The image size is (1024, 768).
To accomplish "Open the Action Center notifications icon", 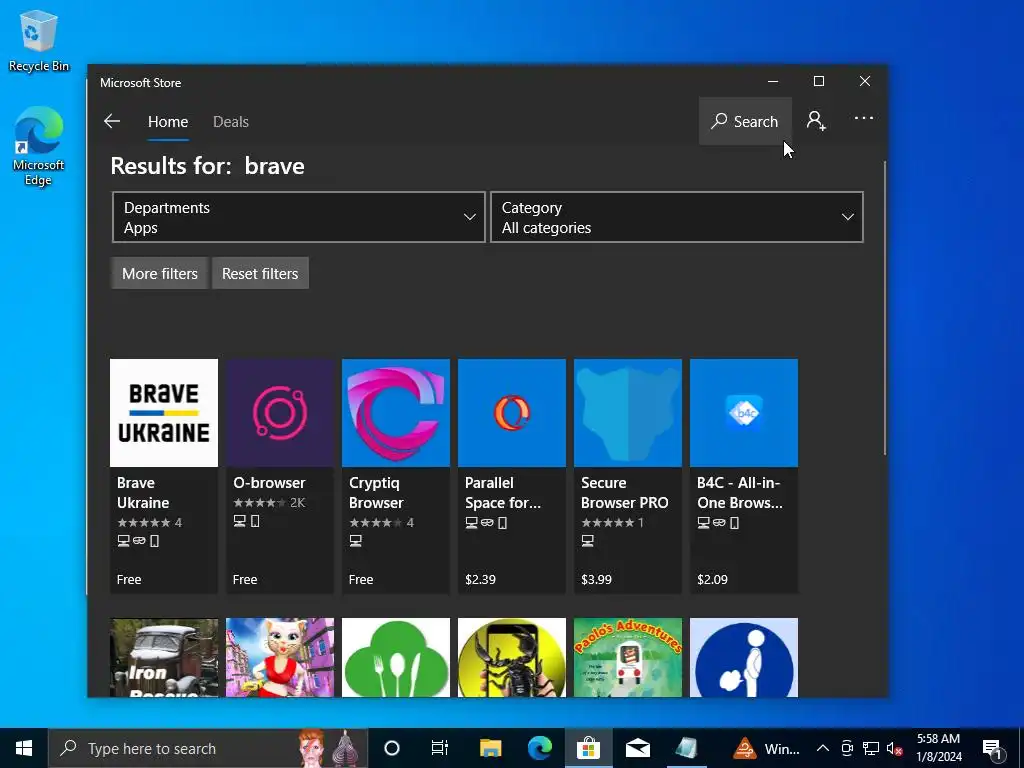I will [992, 748].
